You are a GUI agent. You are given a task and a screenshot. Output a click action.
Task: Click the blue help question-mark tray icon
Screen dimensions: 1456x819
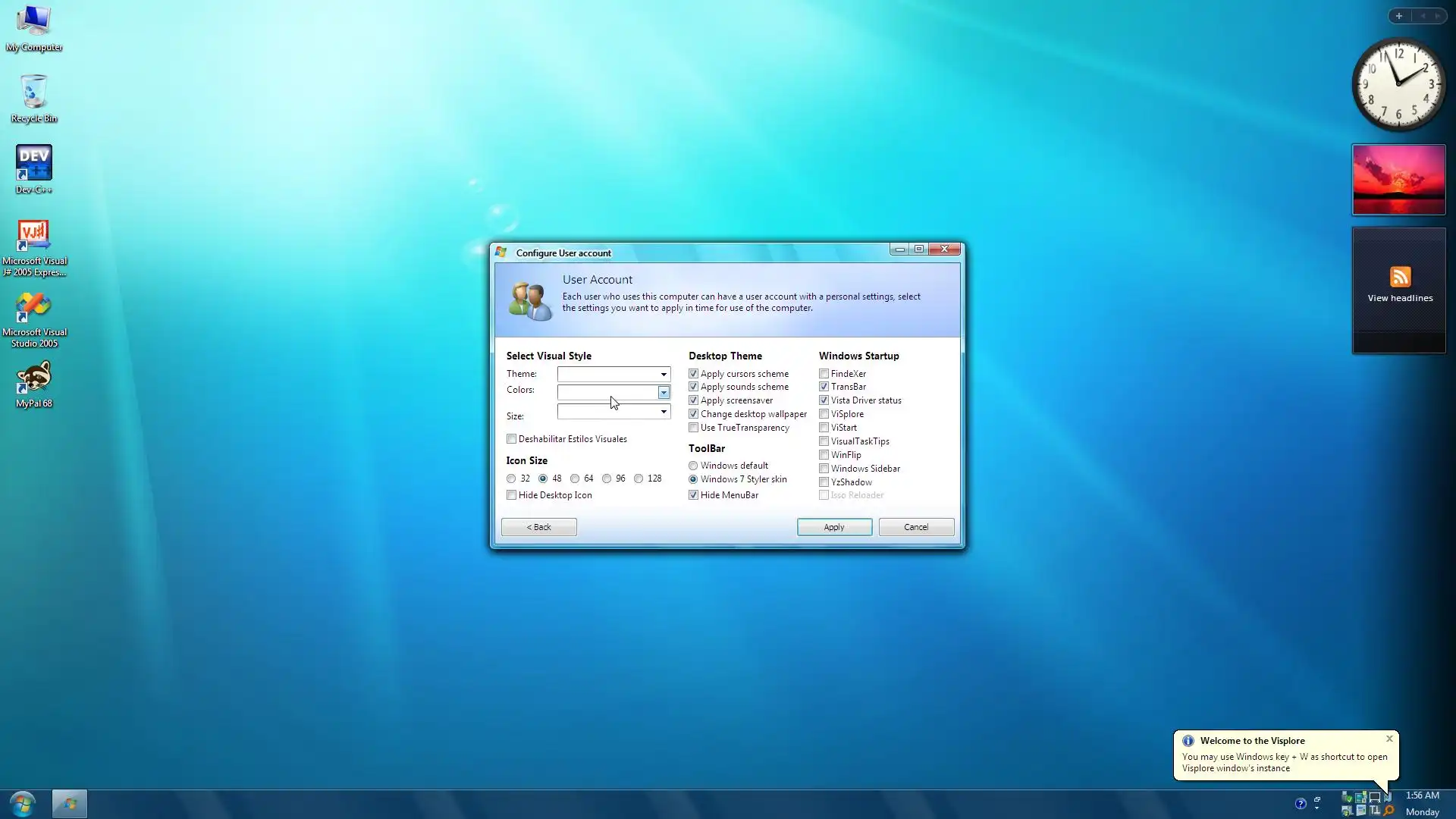pos(1301,804)
